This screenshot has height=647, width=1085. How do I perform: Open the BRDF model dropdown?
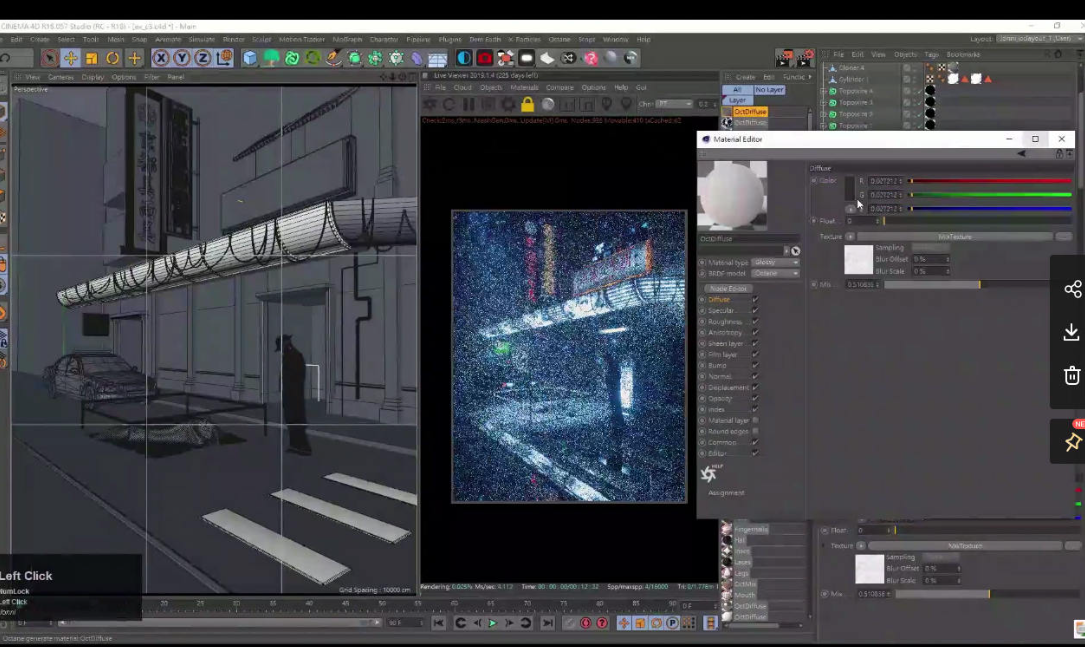click(776, 273)
